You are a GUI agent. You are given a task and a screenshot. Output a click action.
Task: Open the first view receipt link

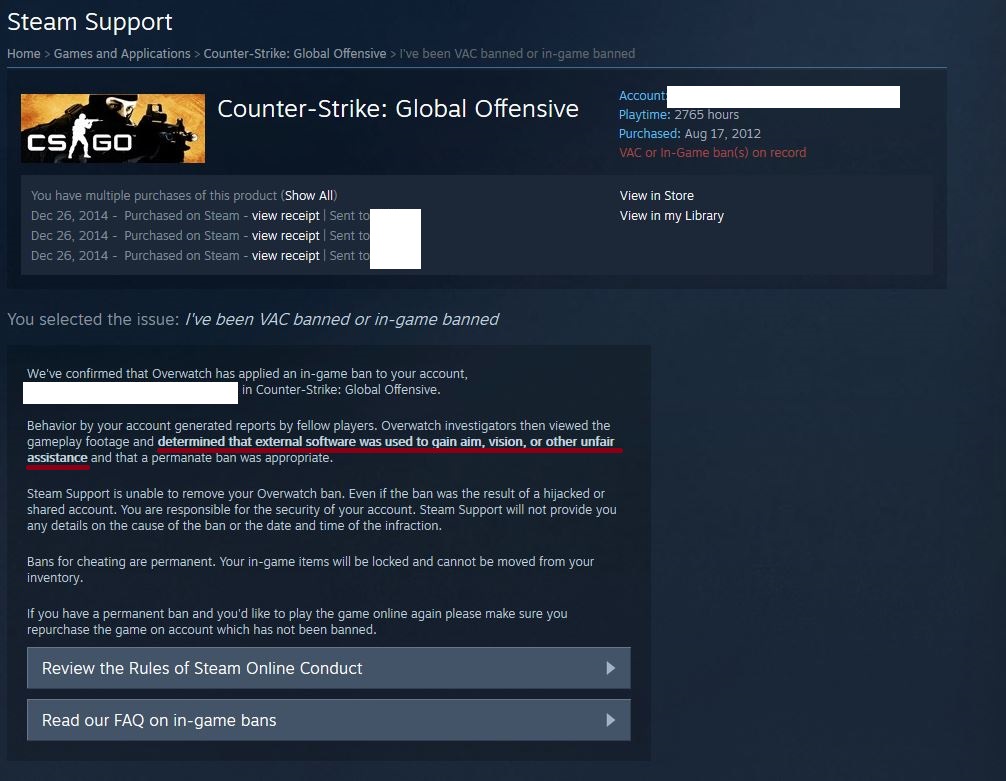pos(286,216)
